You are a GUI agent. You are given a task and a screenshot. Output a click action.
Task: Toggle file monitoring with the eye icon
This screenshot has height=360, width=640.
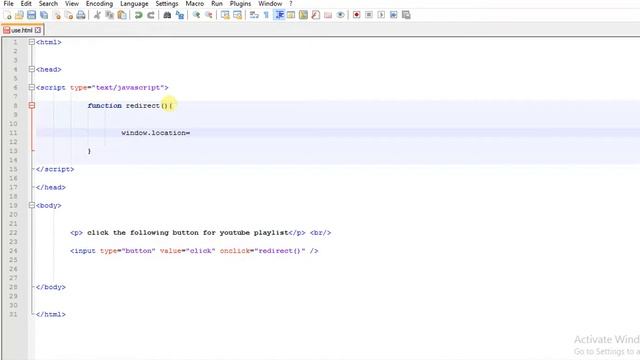click(x=340, y=15)
